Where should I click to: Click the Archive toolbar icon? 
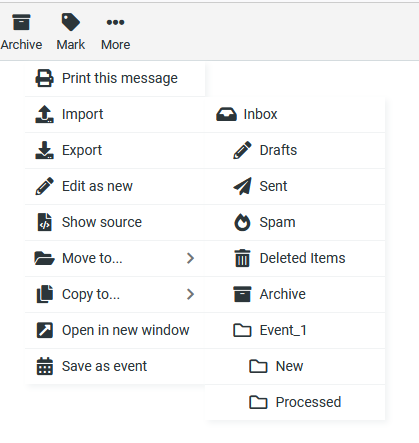tap(21, 22)
